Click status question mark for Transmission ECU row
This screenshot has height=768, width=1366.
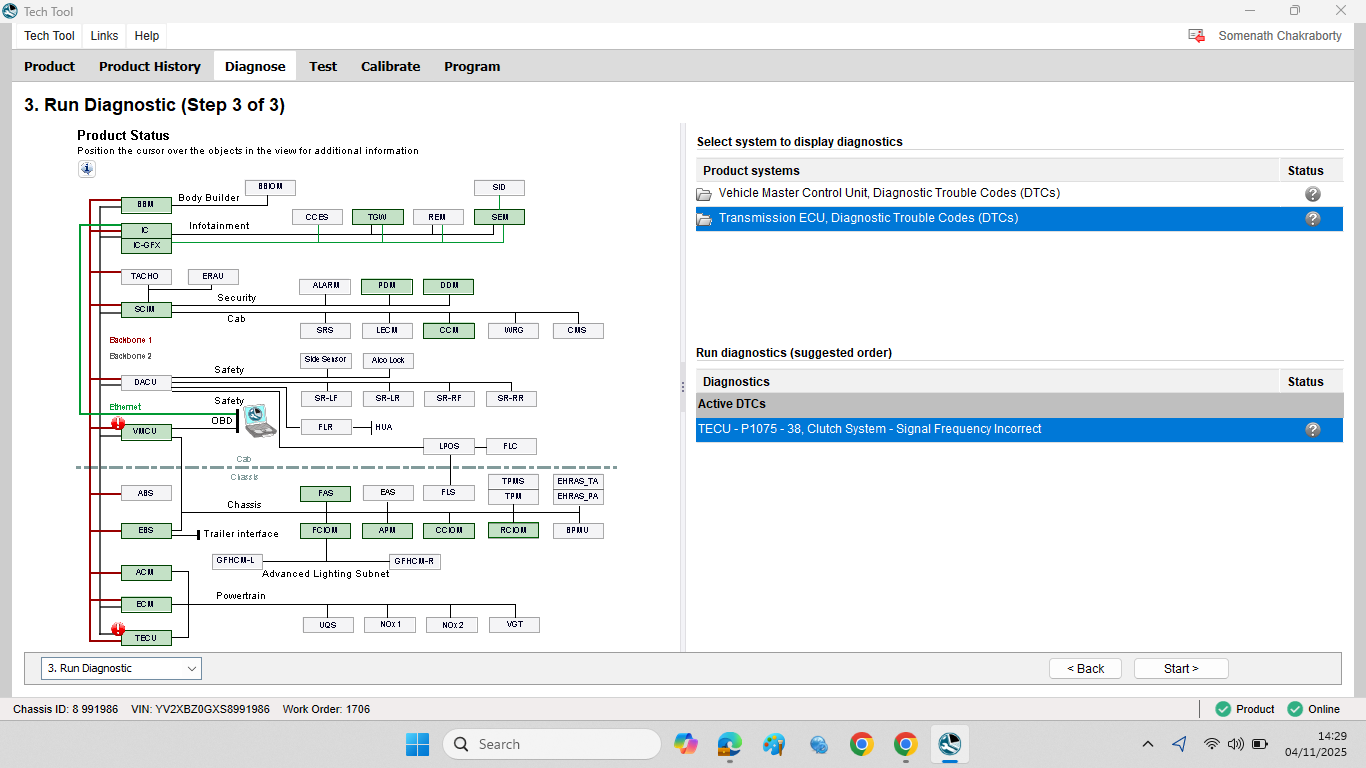1313,219
